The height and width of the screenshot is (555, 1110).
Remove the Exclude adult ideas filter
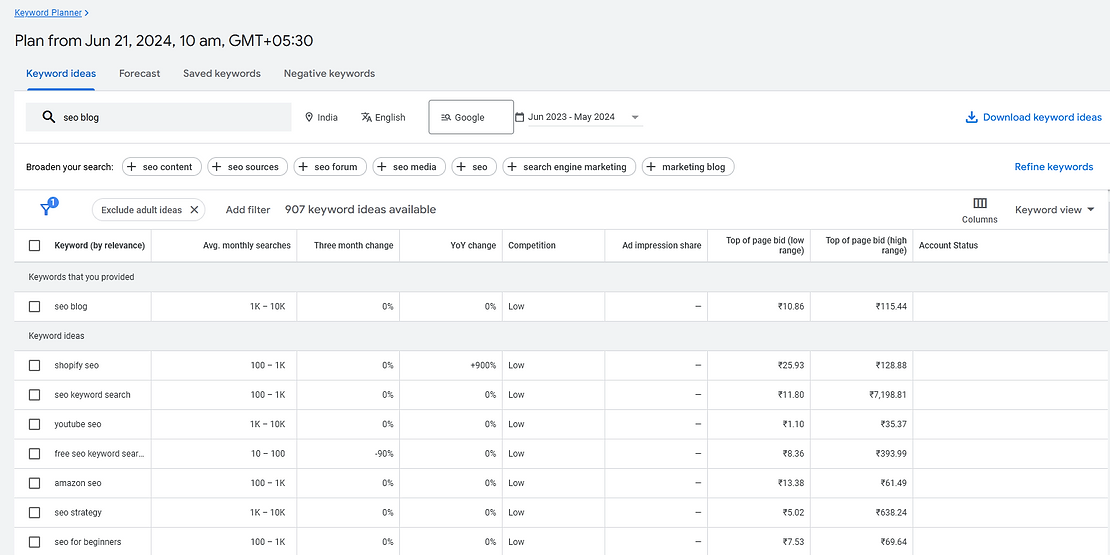(x=194, y=210)
